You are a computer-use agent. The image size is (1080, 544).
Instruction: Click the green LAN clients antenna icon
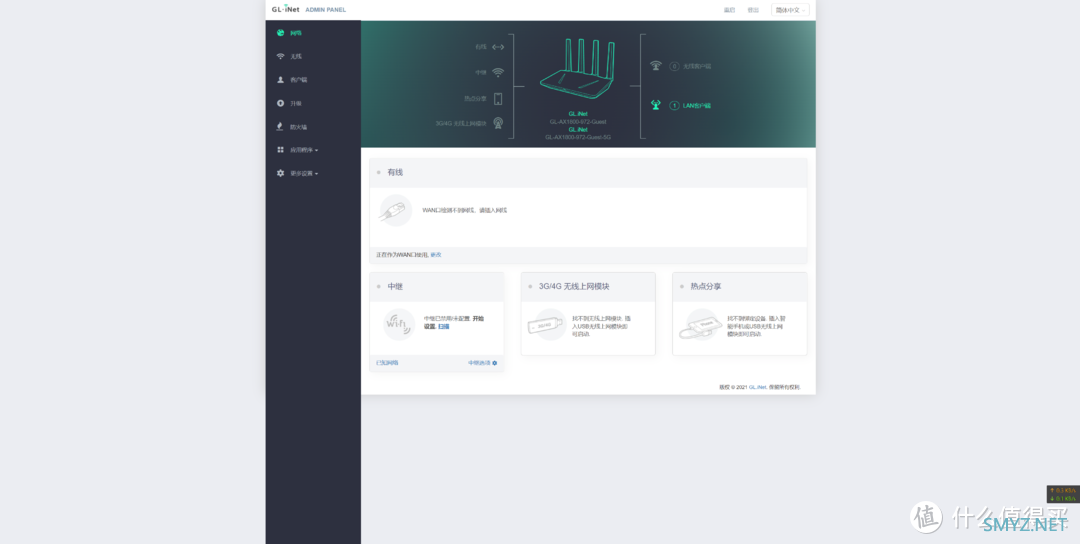656,105
